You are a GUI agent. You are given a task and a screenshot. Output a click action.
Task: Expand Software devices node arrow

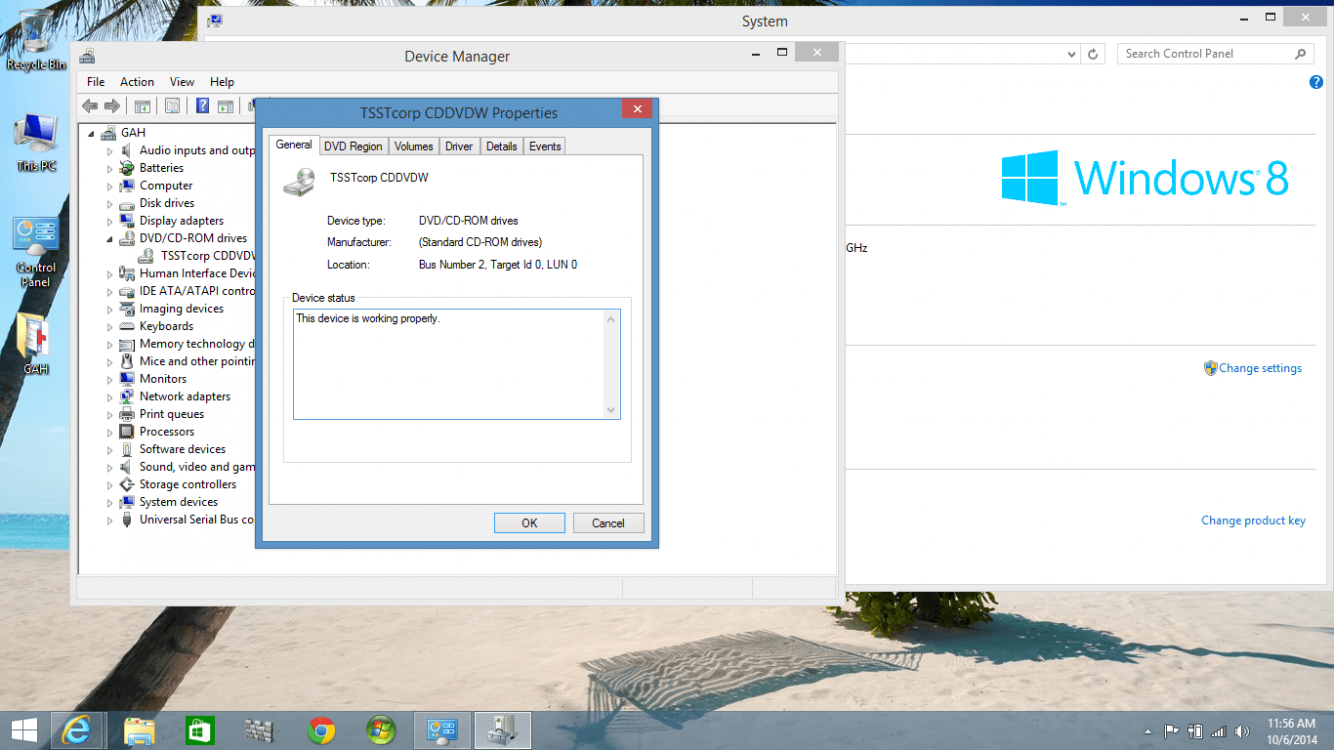tap(110, 450)
